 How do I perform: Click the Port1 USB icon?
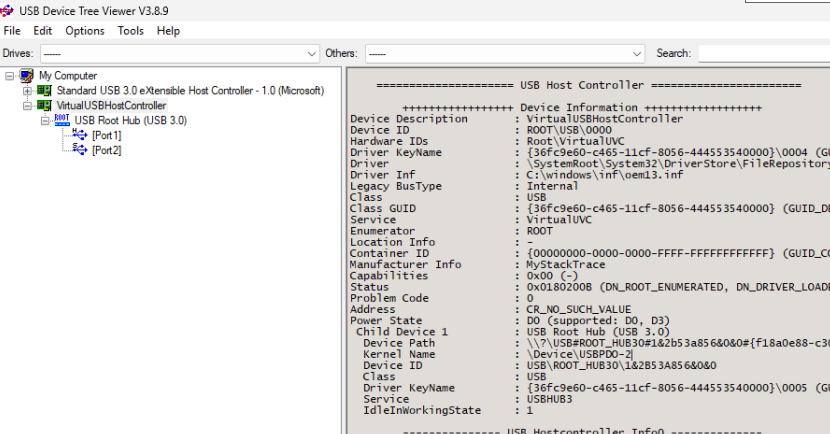(x=79, y=135)
